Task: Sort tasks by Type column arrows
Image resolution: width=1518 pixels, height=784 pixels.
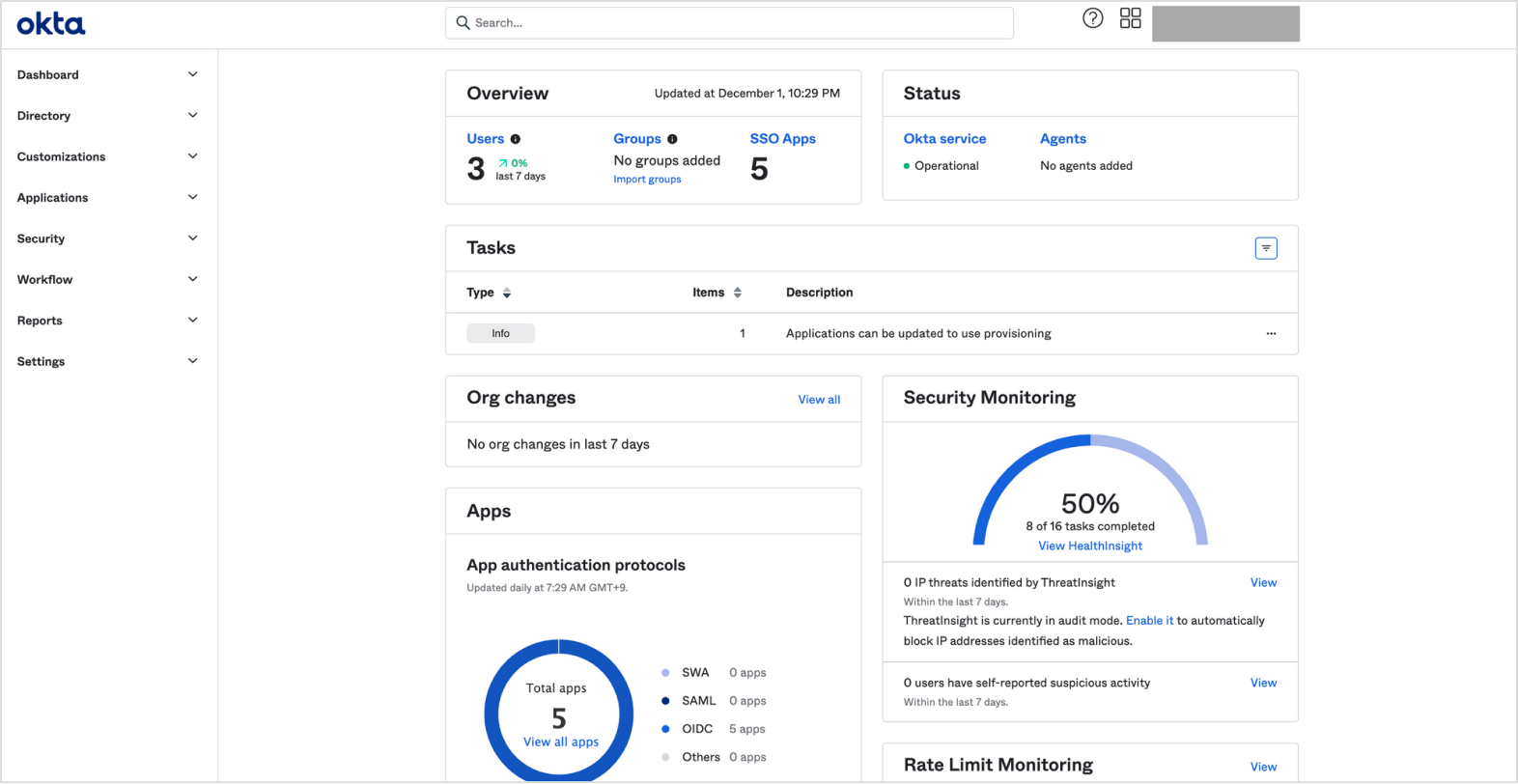Action: 506,293
